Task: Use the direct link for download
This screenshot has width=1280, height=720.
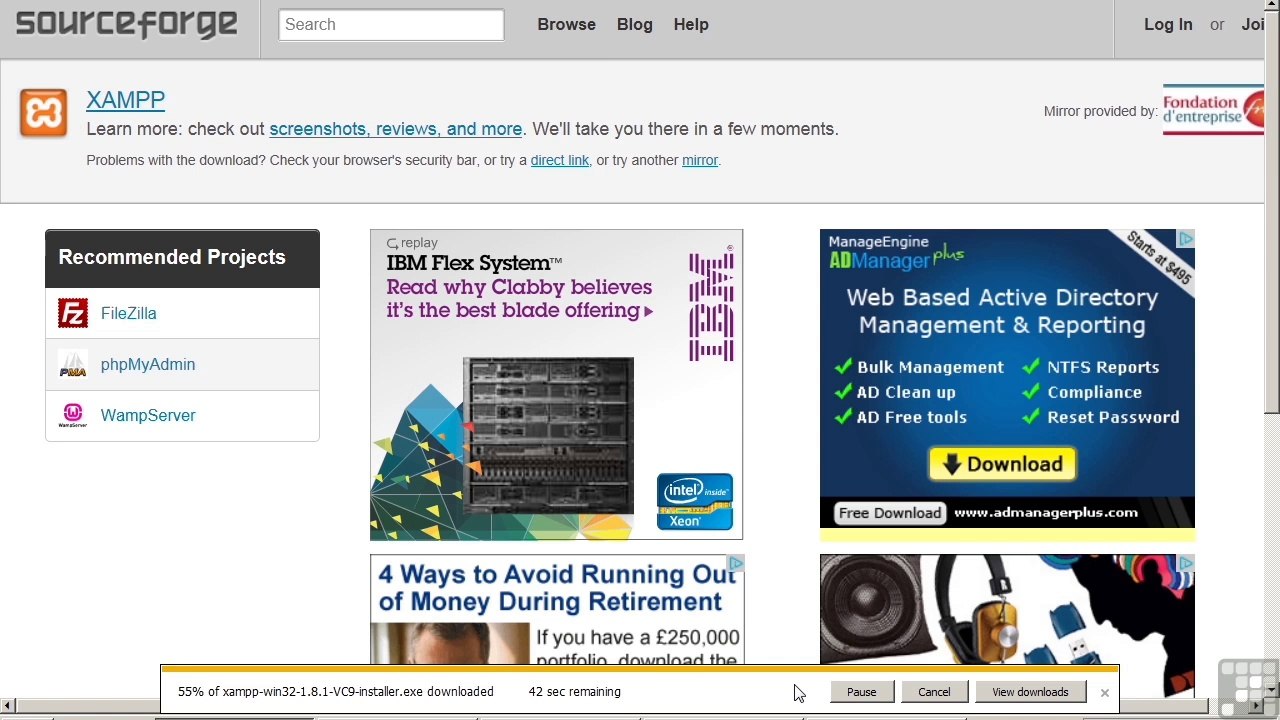Action: pos(560,160)
